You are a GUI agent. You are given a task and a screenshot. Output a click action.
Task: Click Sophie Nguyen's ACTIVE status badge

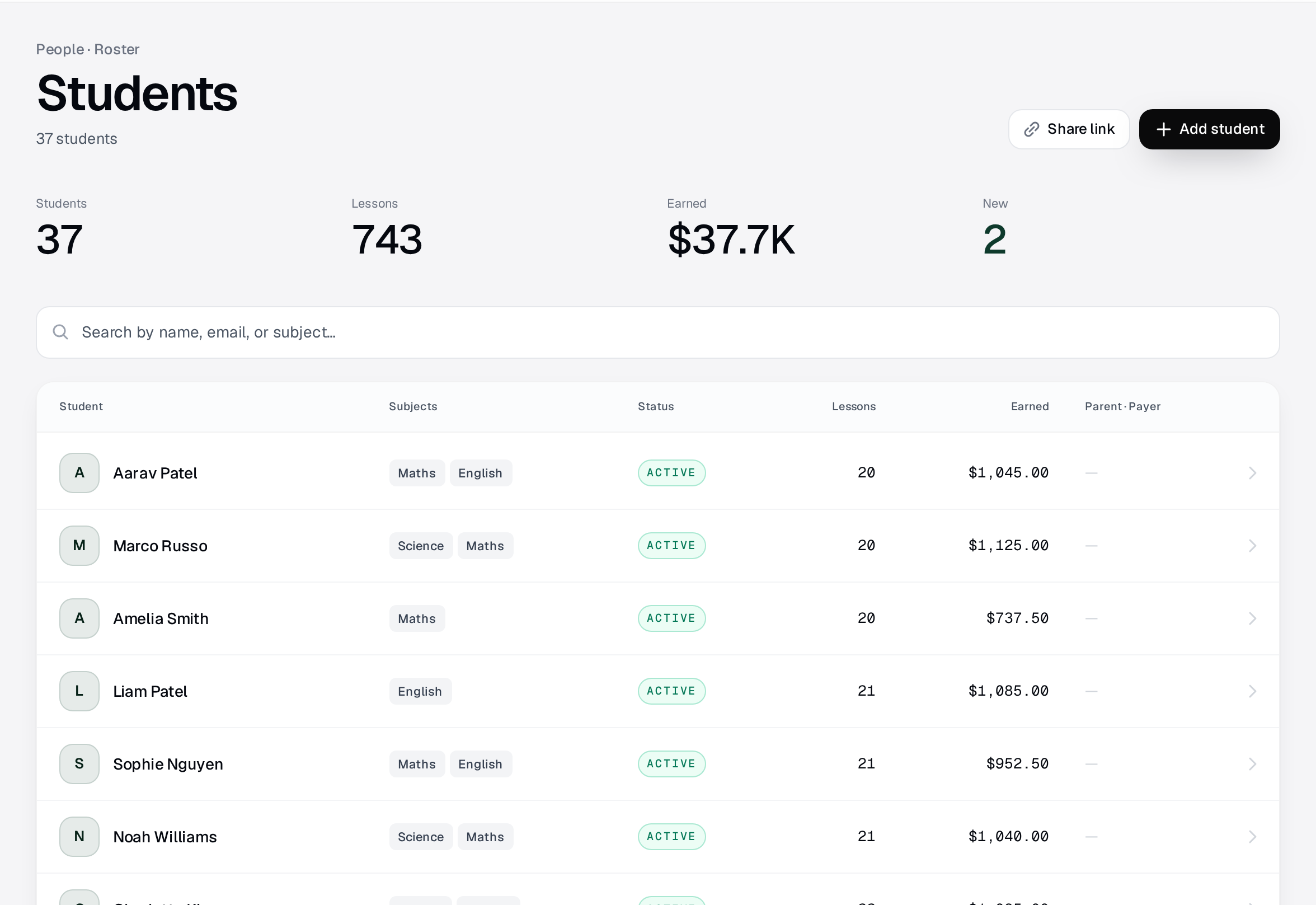pos(671,764)
